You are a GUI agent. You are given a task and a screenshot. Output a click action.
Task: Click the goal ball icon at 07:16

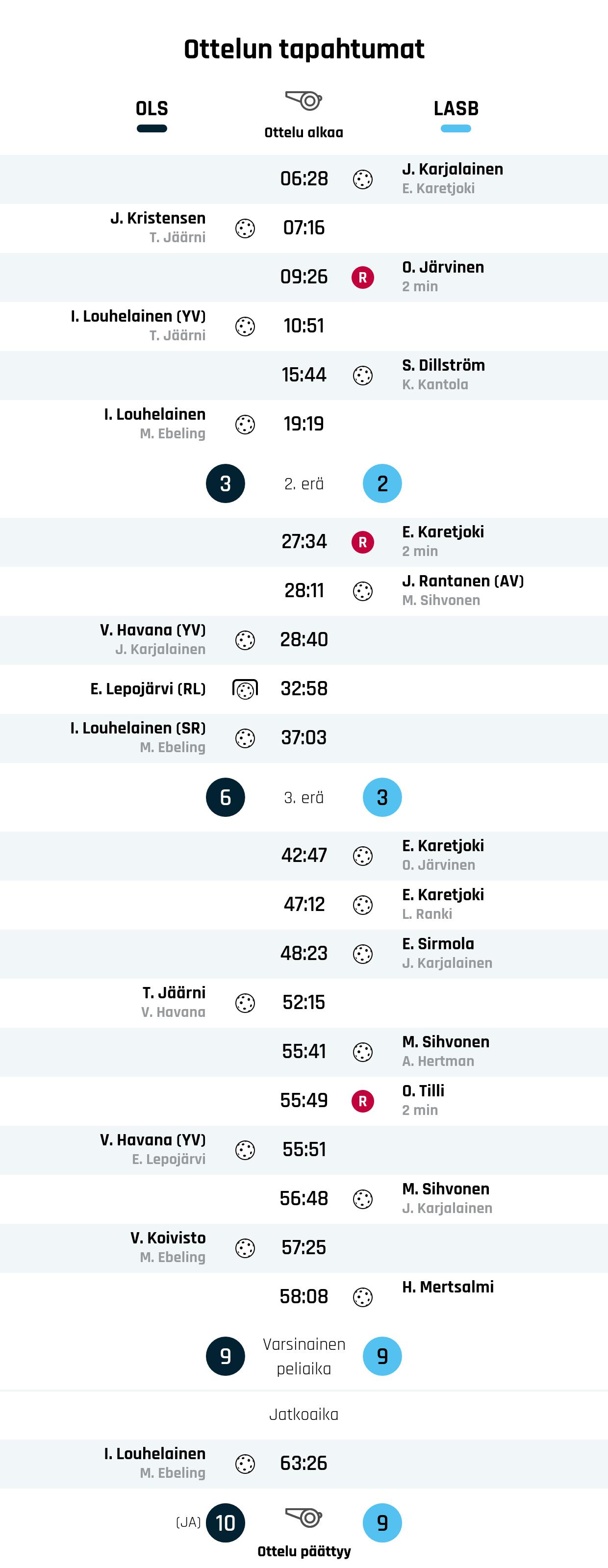(x=245, y=229)
